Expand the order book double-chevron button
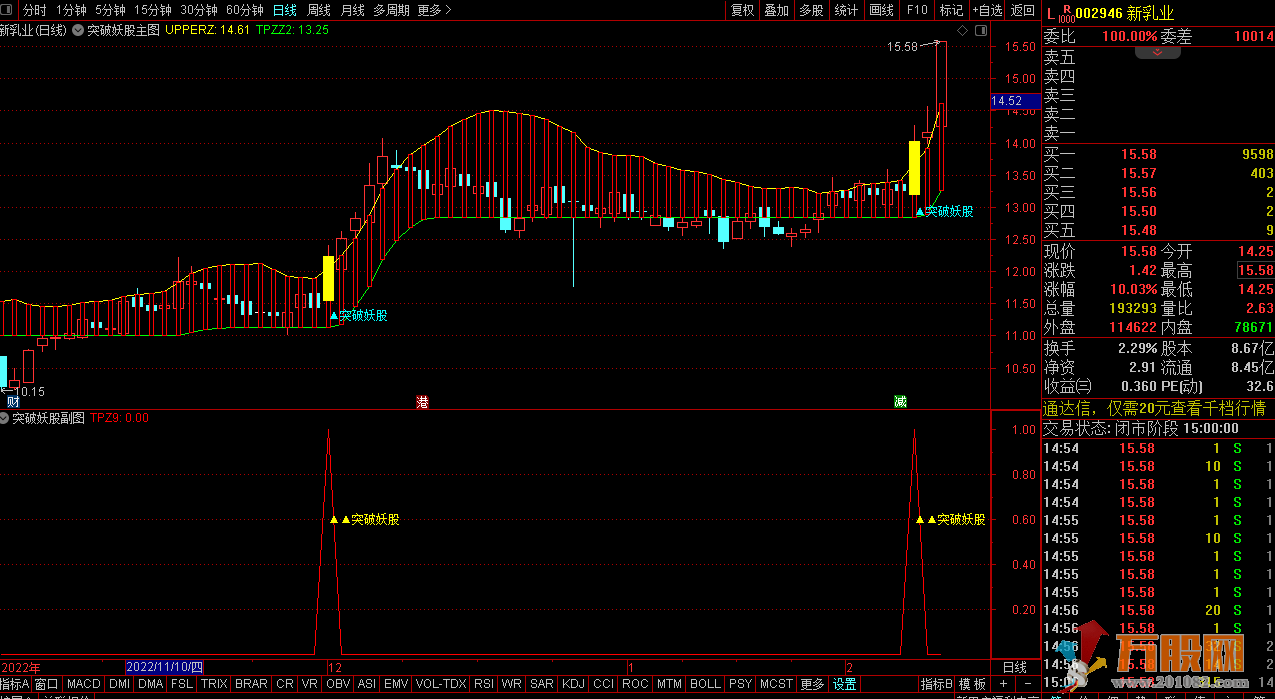This screenshot has width=1275, height=699. [1158, 52]
